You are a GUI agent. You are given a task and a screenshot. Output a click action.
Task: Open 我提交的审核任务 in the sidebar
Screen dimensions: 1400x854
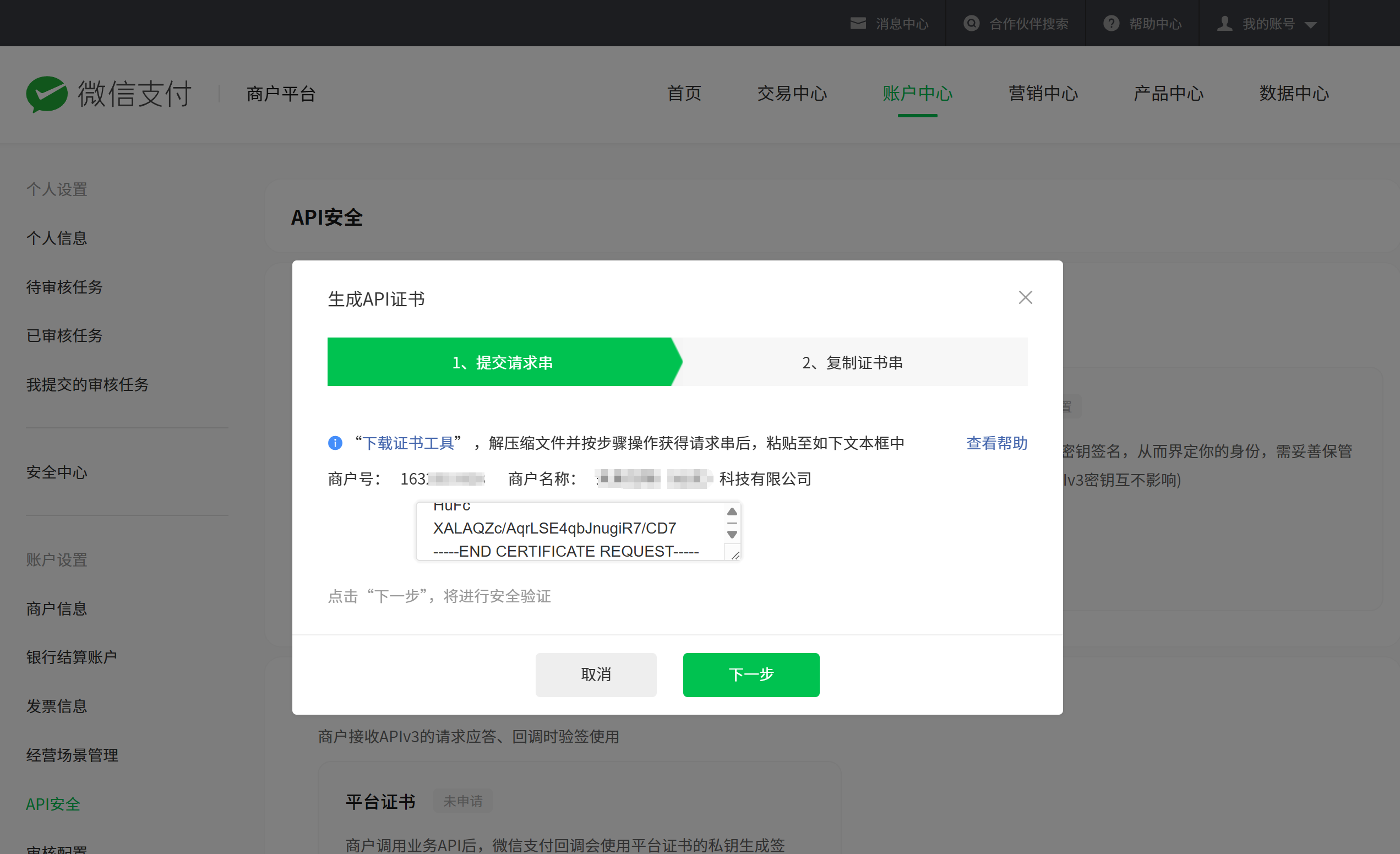pyautogui.click(x=88, y=384)
